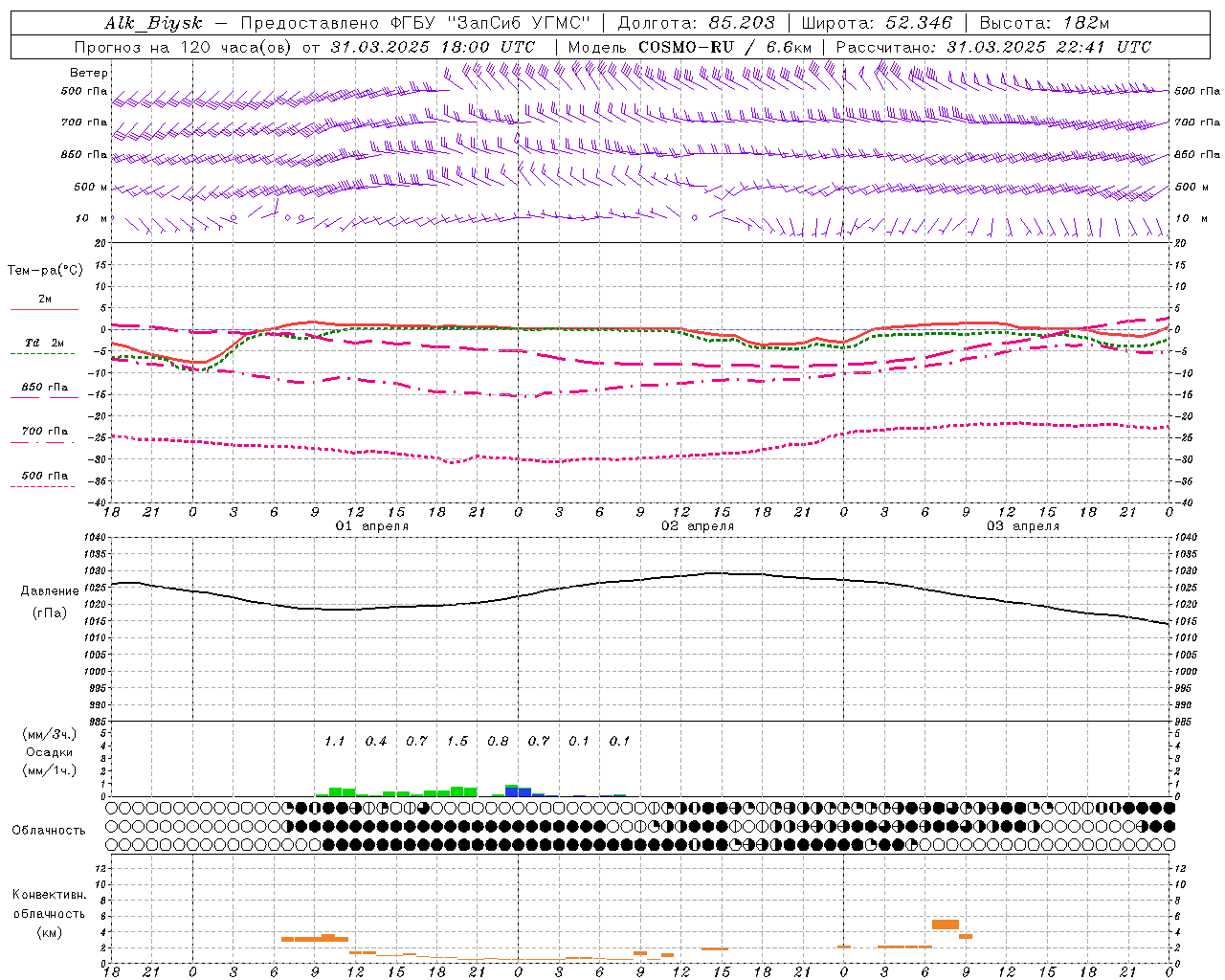Select the Тем-ра(°C) temperature panel label

coord(45,270)
